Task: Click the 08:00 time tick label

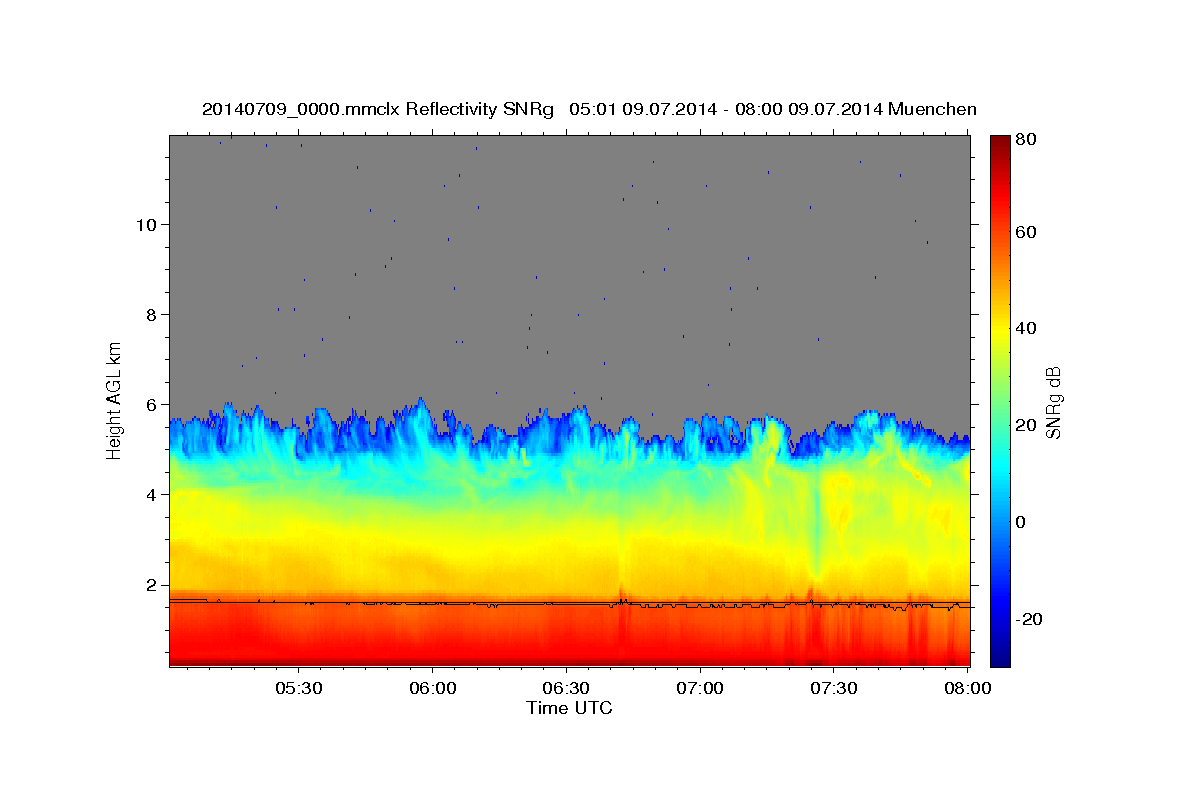Action: pos(968,688)
